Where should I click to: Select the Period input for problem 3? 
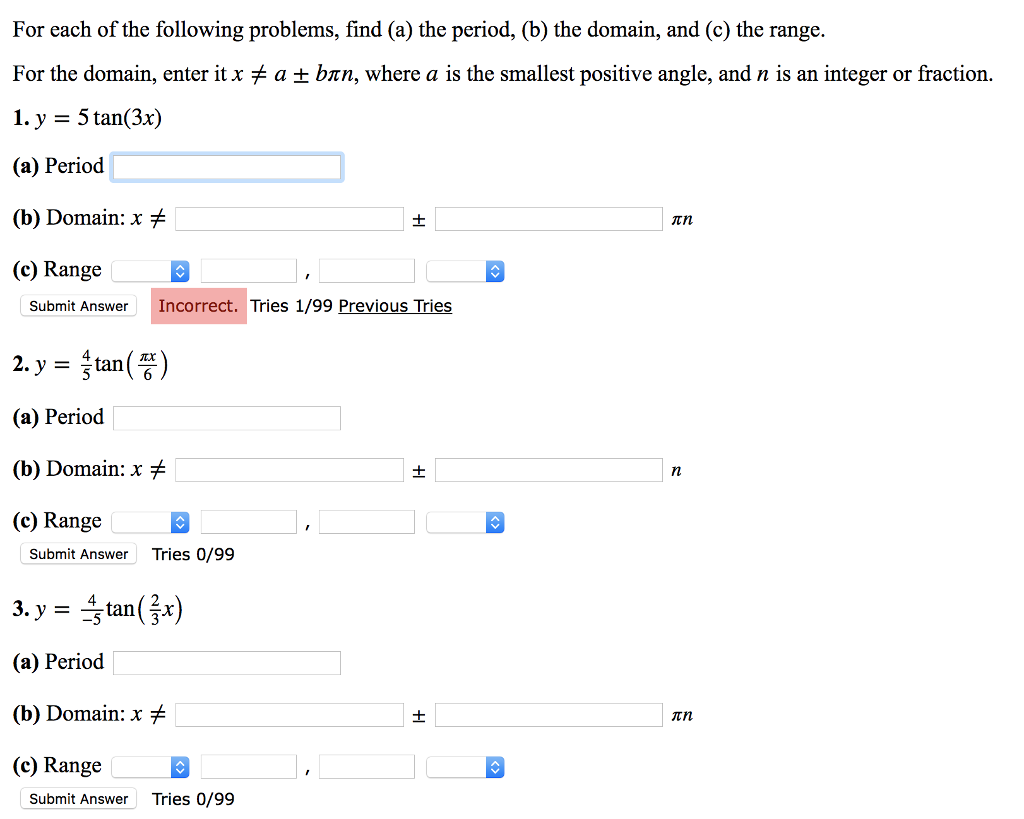pos(226,662)
